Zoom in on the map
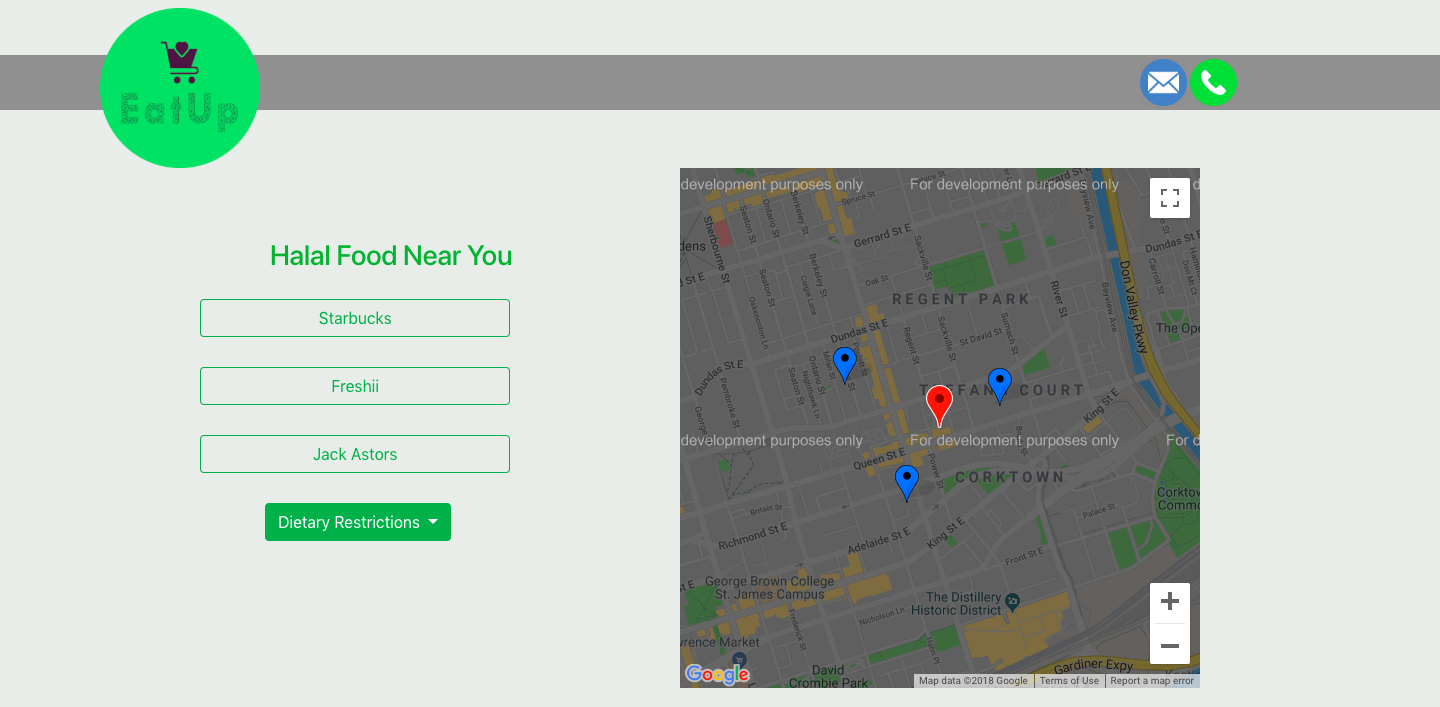This screenshot has width=1440, height=707. point(1170,602)
